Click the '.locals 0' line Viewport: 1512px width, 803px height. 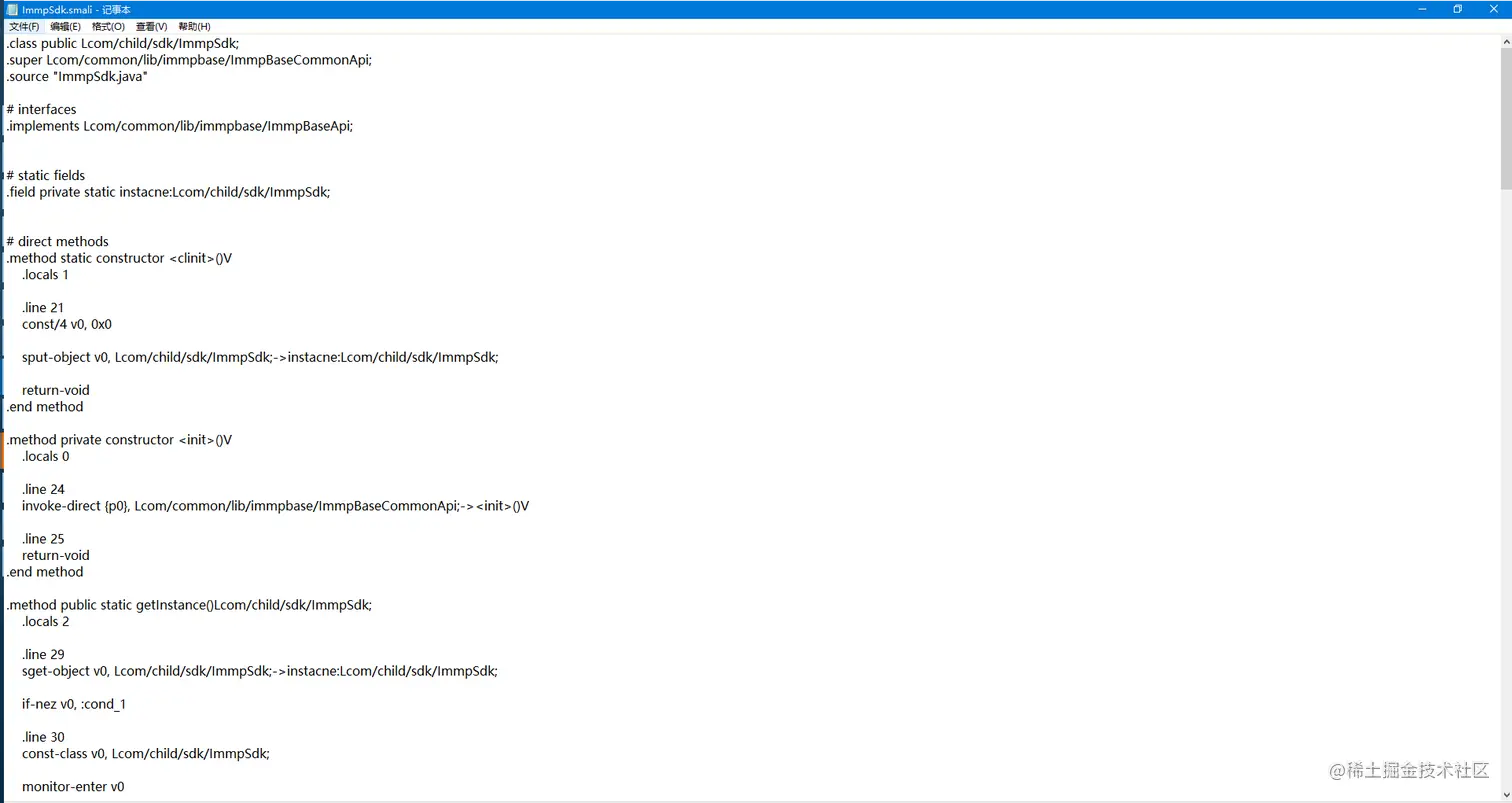coord(46,456)
